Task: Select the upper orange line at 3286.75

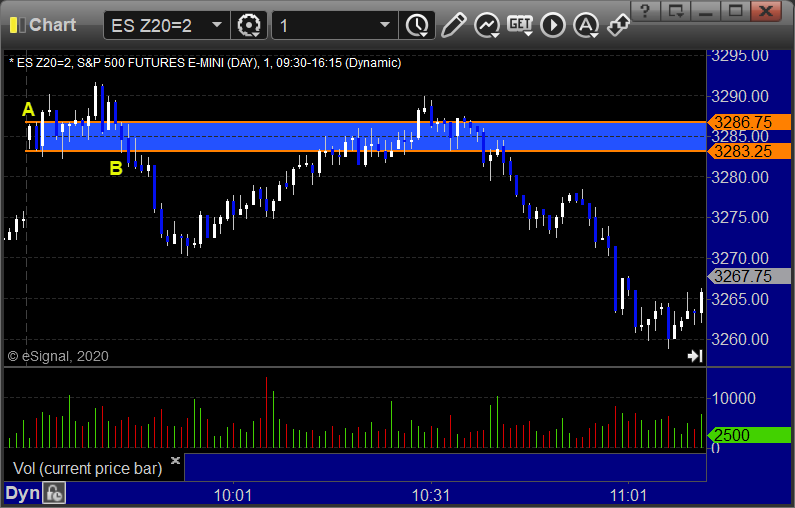Action: click(x=365, y=122)
